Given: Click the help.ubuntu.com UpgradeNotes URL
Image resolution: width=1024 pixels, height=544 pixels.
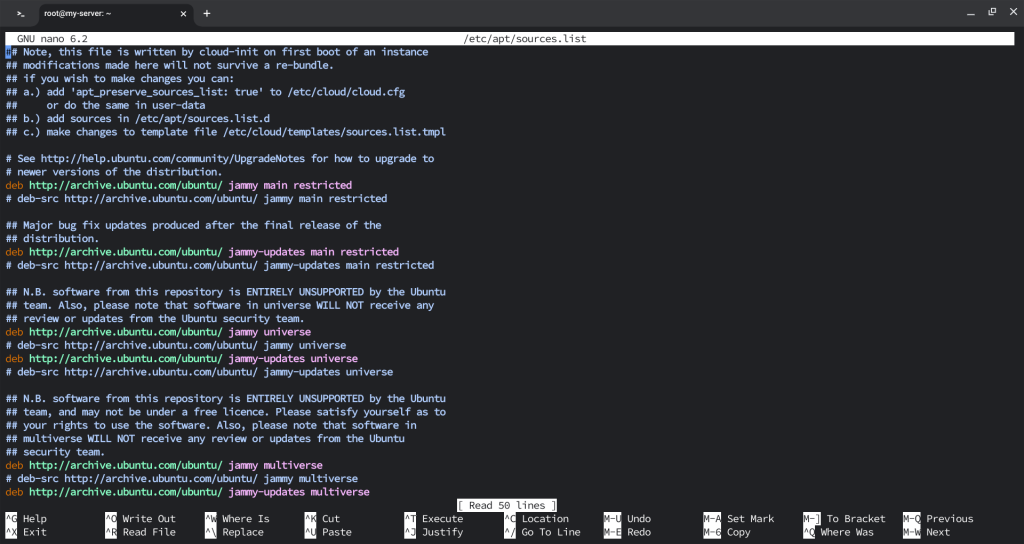Looking at the screenshot, I should 173,159.
